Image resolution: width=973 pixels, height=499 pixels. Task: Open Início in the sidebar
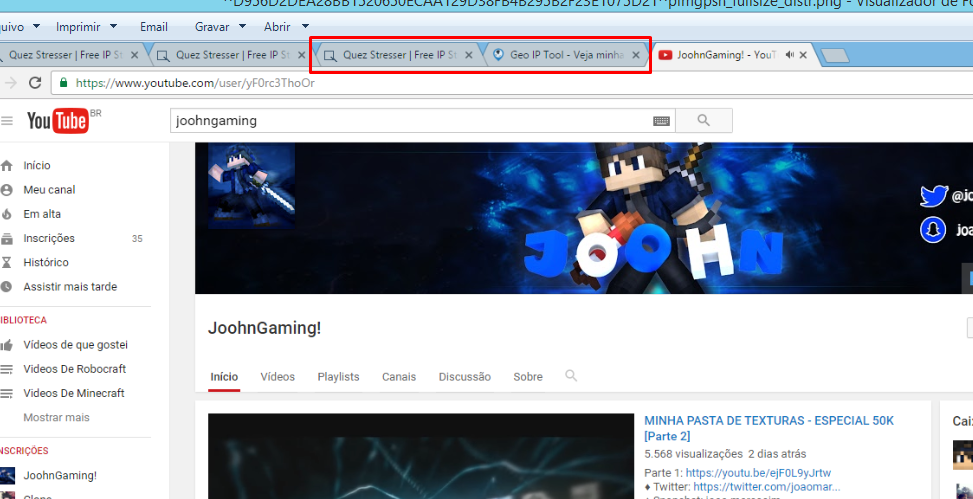(37, 165)
